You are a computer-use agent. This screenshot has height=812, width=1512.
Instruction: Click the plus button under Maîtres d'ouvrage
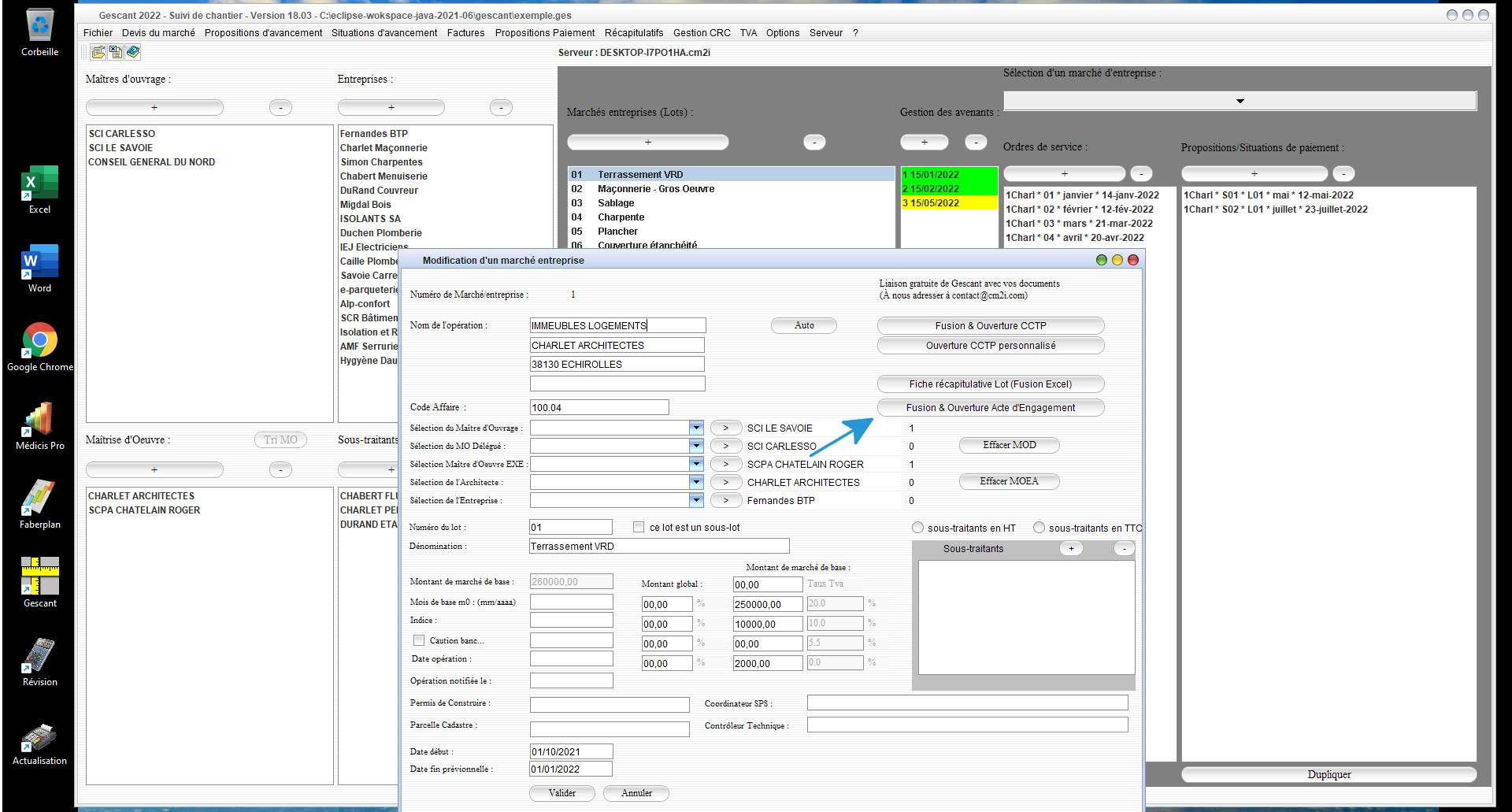pyautogui.click(x=154, y=107)
